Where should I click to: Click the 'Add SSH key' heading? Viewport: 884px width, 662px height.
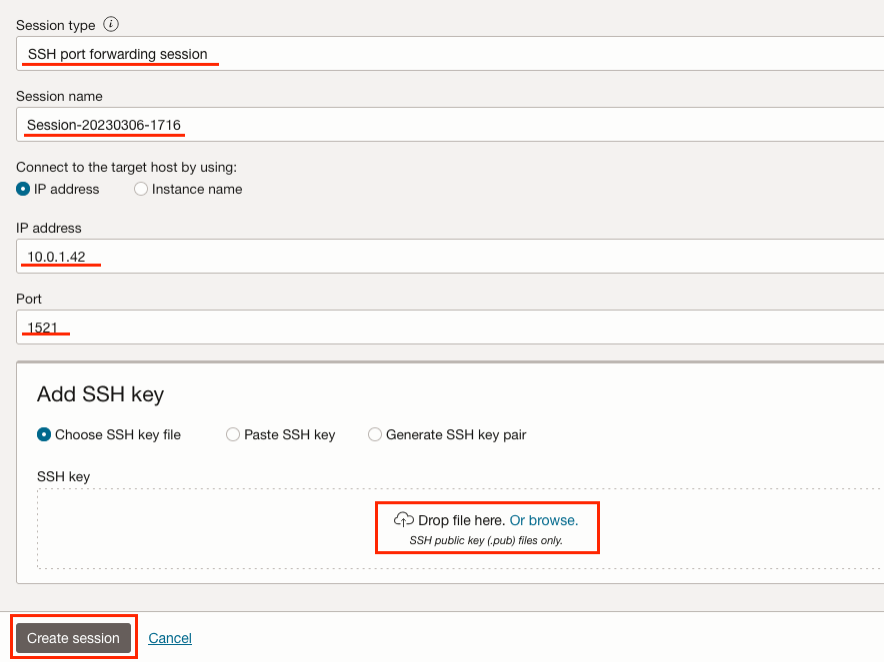pos(100,394)
